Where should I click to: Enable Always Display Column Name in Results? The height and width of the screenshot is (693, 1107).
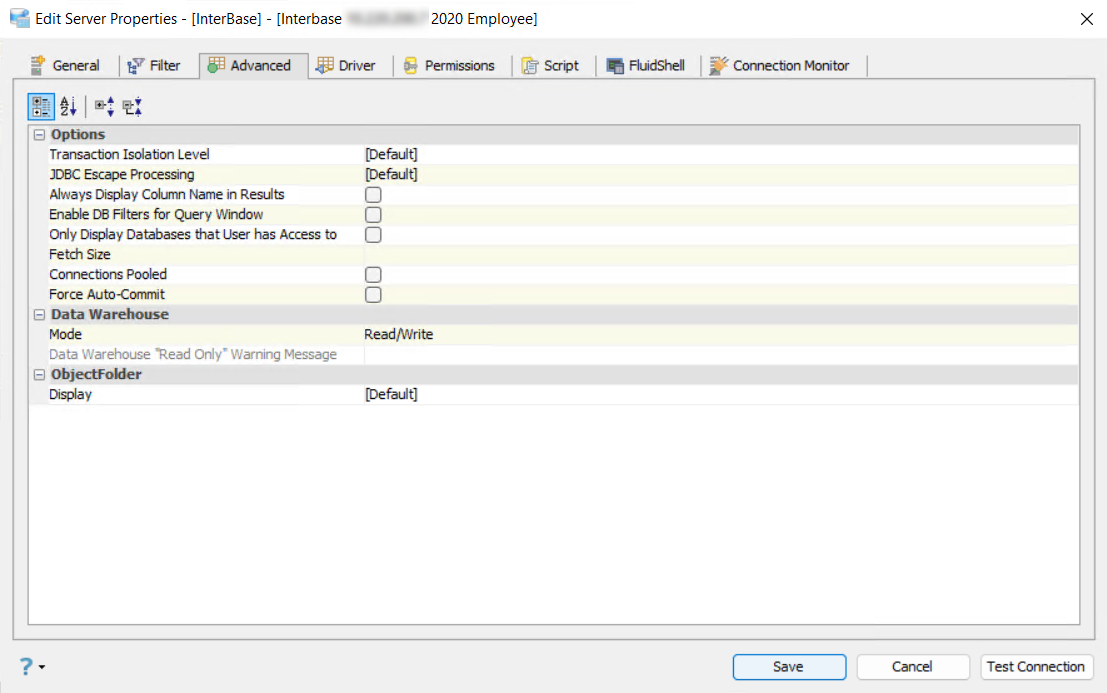tap(373, 195)
